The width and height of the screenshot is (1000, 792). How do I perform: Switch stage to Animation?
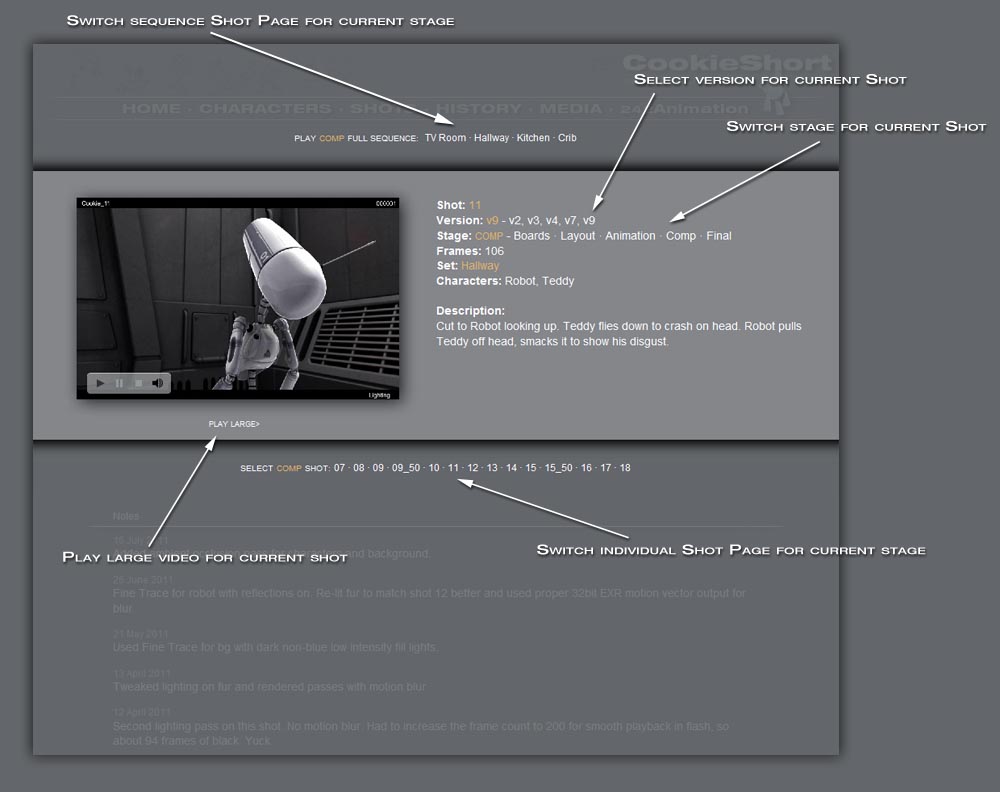pyautogui.click(x=630, y=236)
